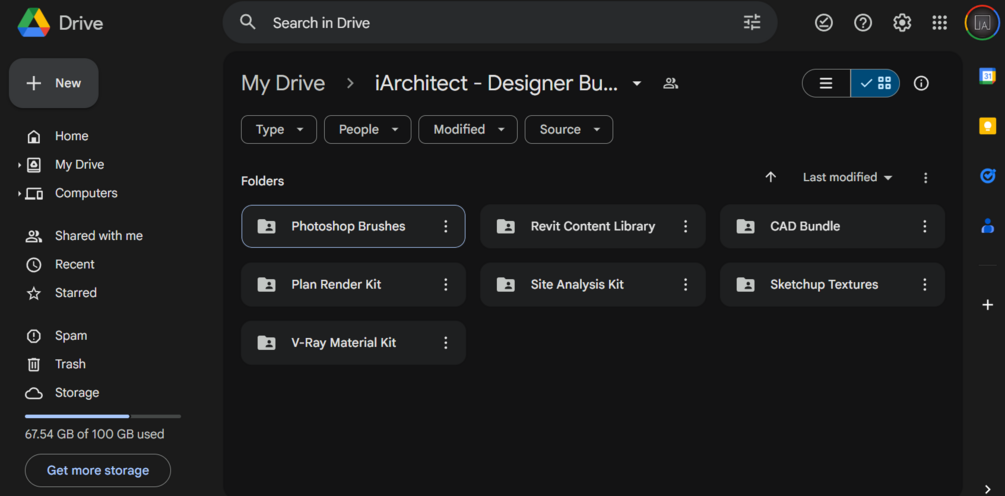Image resolution: width=1005 pixels, height=496 pixels.
Task: Click Get more storage
Action: coord(97,470)
